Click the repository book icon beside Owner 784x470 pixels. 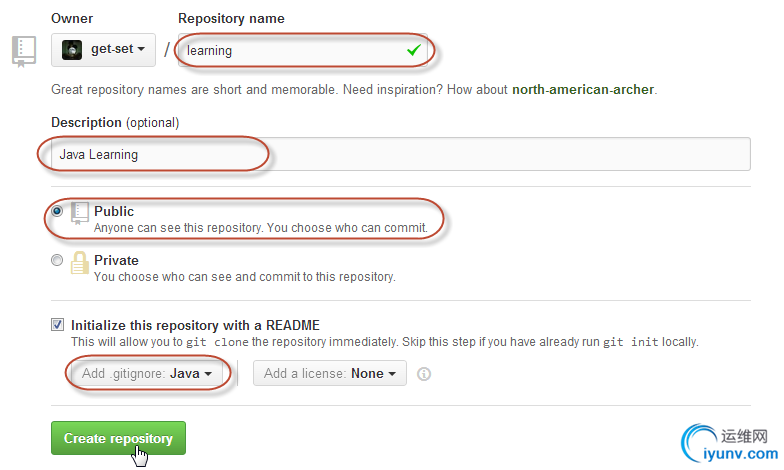[x=22, y=50]
